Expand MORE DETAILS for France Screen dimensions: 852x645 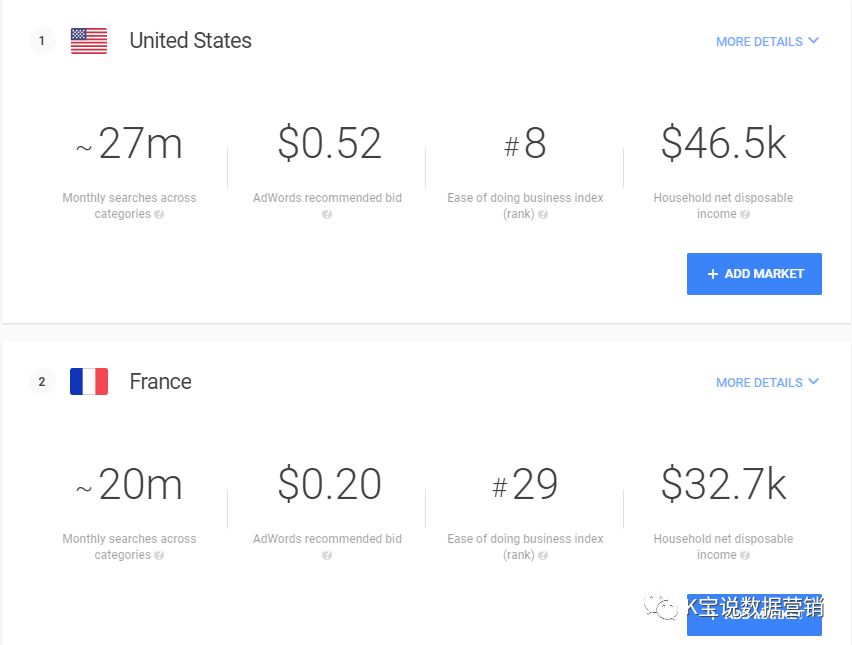pos(767,383)
